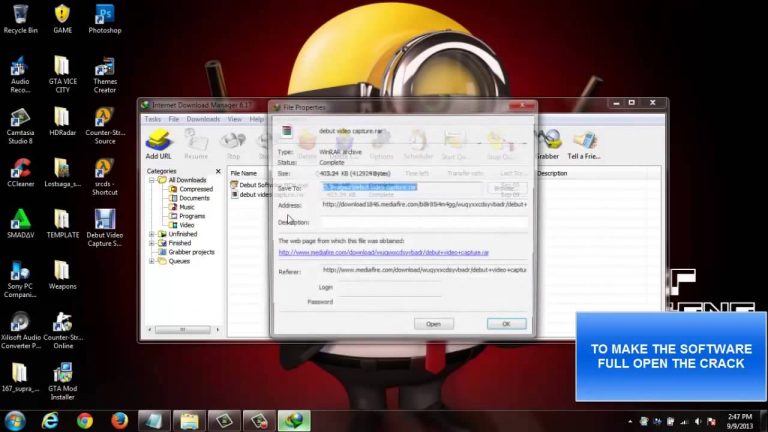768x432 pixels.
Task: Select the GTA VICE CITY folder
Action: (x=62, y=74)
